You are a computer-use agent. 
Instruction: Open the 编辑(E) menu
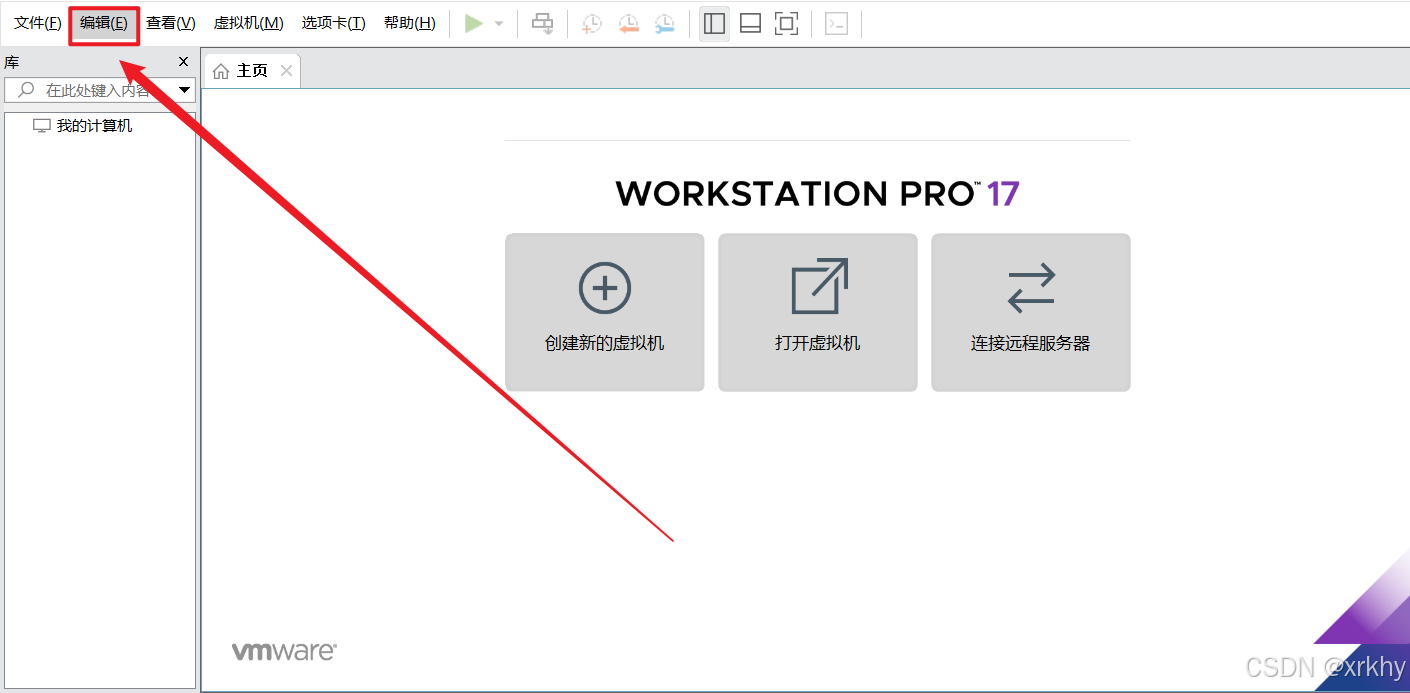pos(104,23)
